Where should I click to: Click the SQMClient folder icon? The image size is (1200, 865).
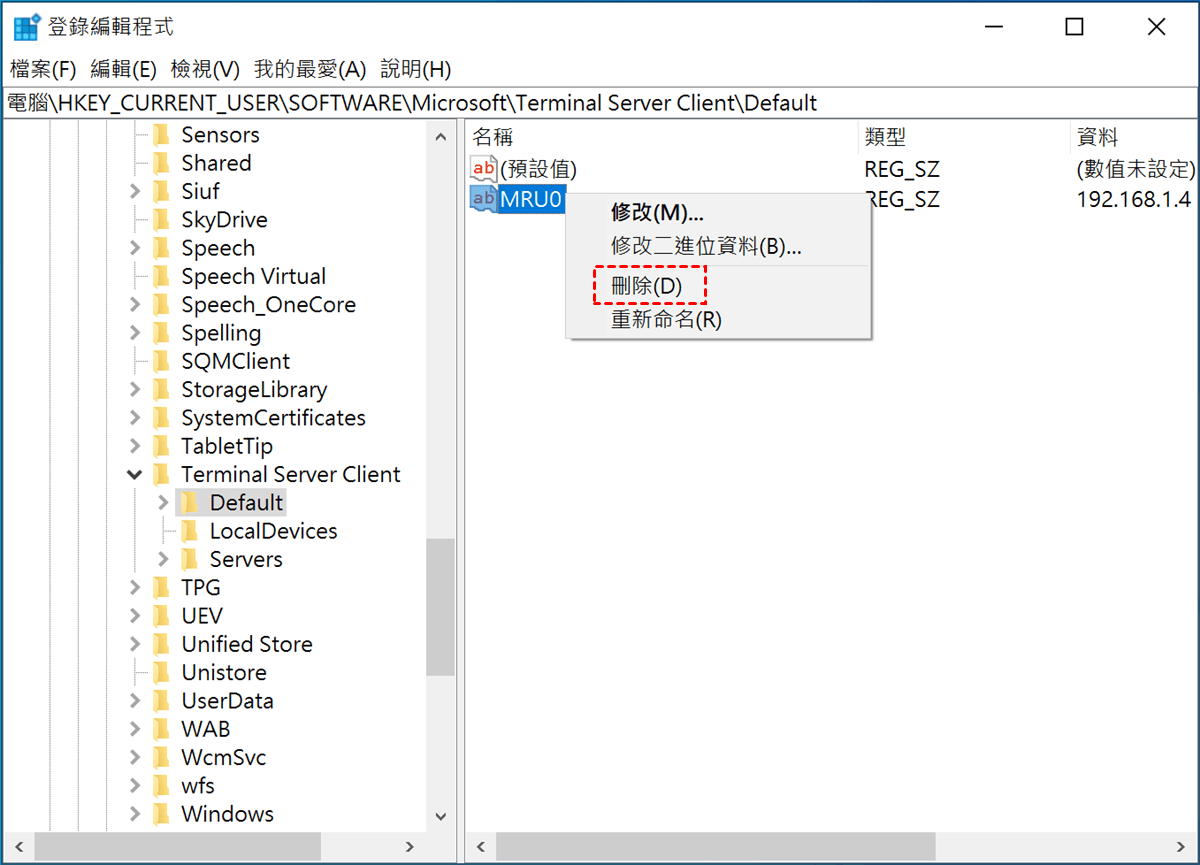(x=161, y=361)
